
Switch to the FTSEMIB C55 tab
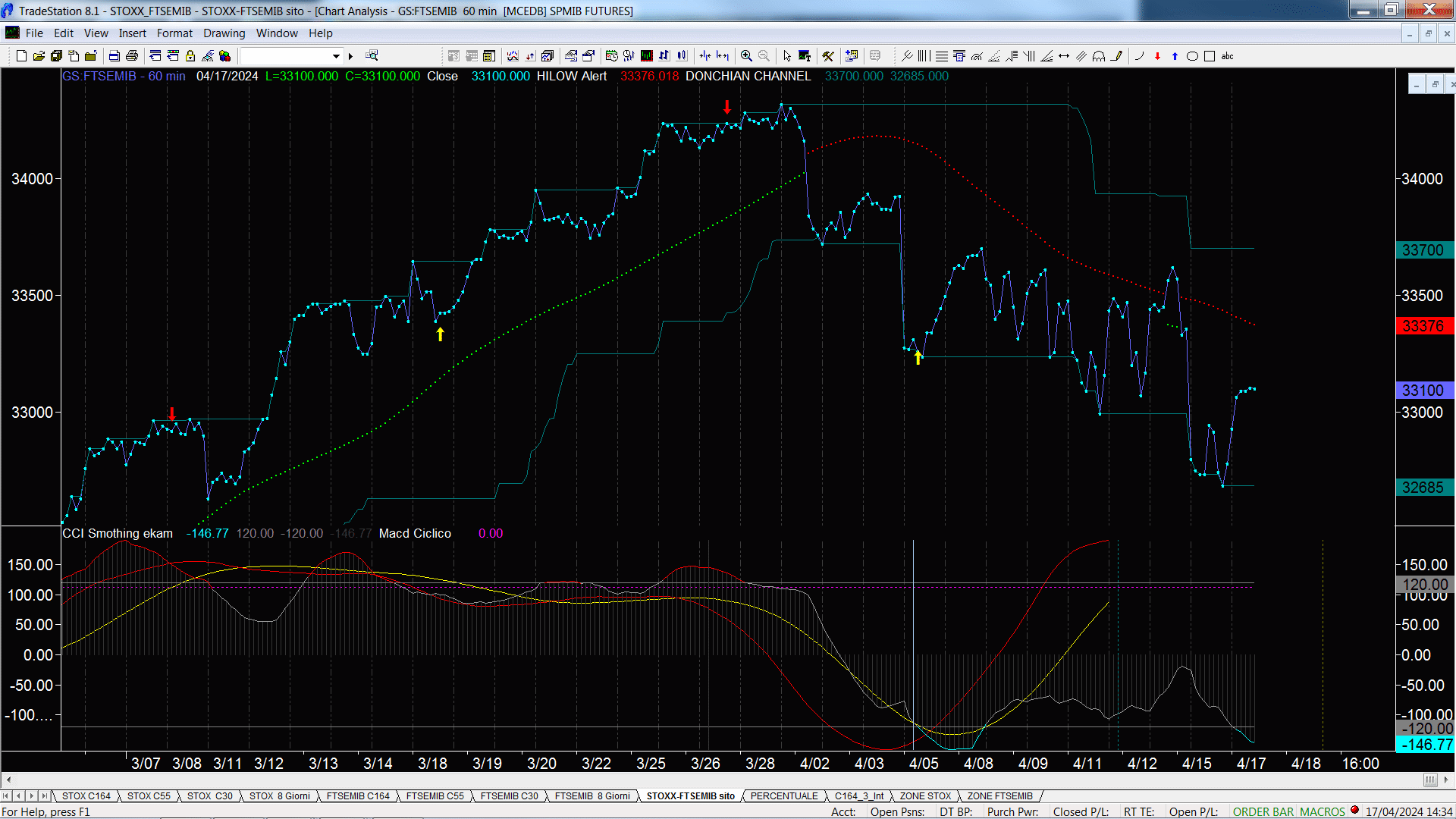click(435, 796)
